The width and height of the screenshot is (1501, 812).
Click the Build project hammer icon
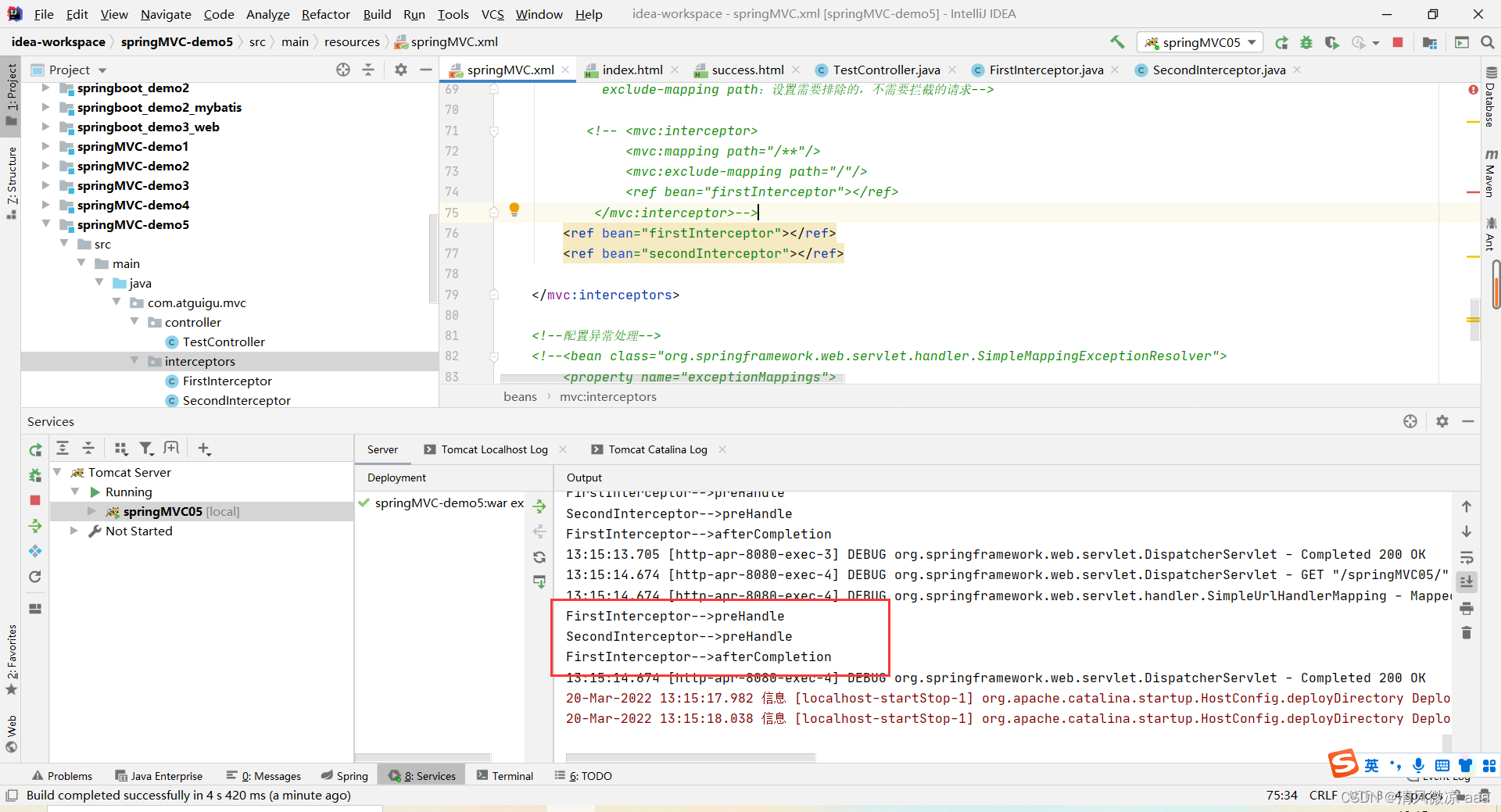coord(1117,42)
